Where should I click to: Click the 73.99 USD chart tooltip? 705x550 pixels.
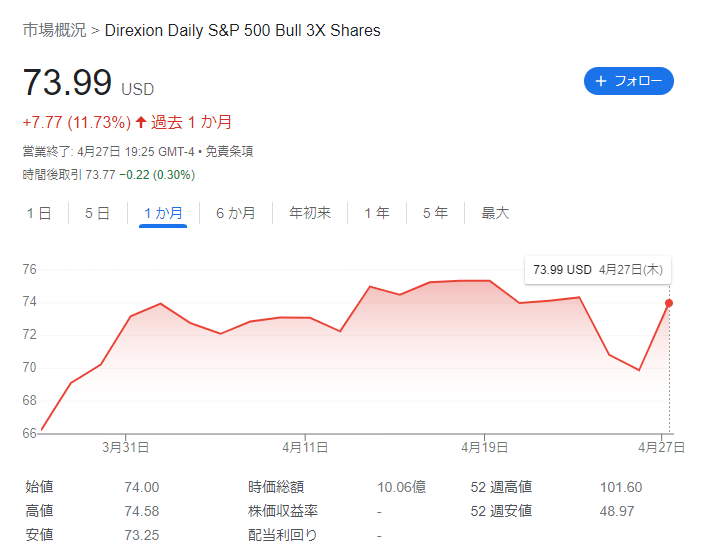click(598, 270)
